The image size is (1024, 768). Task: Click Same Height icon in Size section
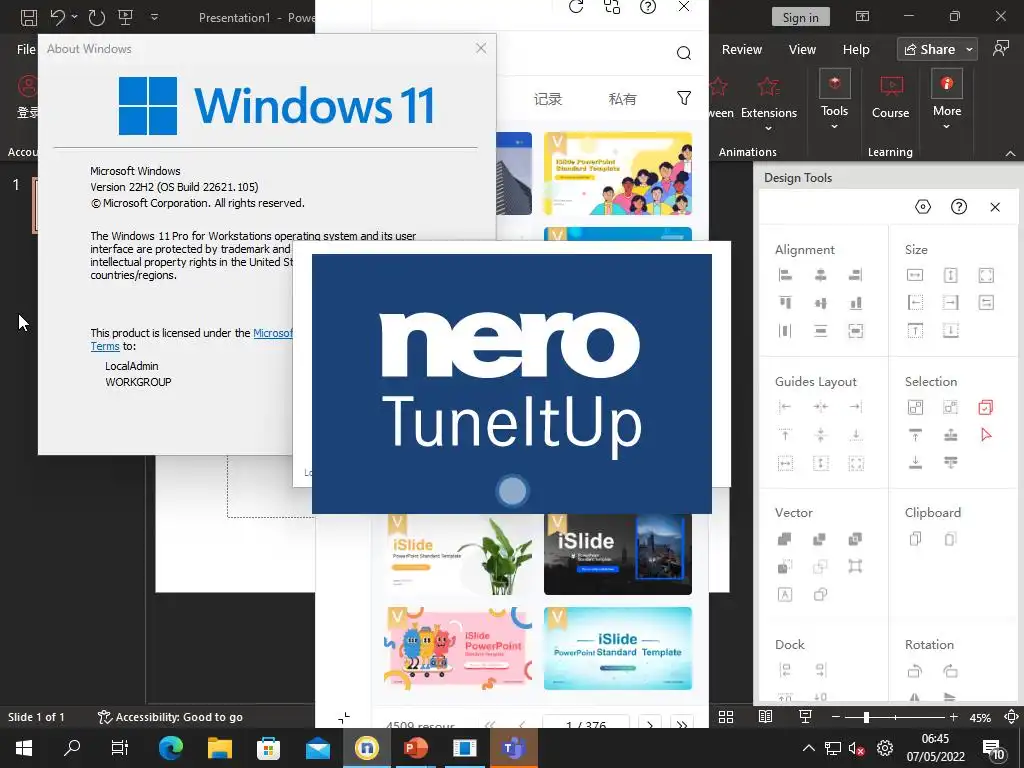click(950, 275)
